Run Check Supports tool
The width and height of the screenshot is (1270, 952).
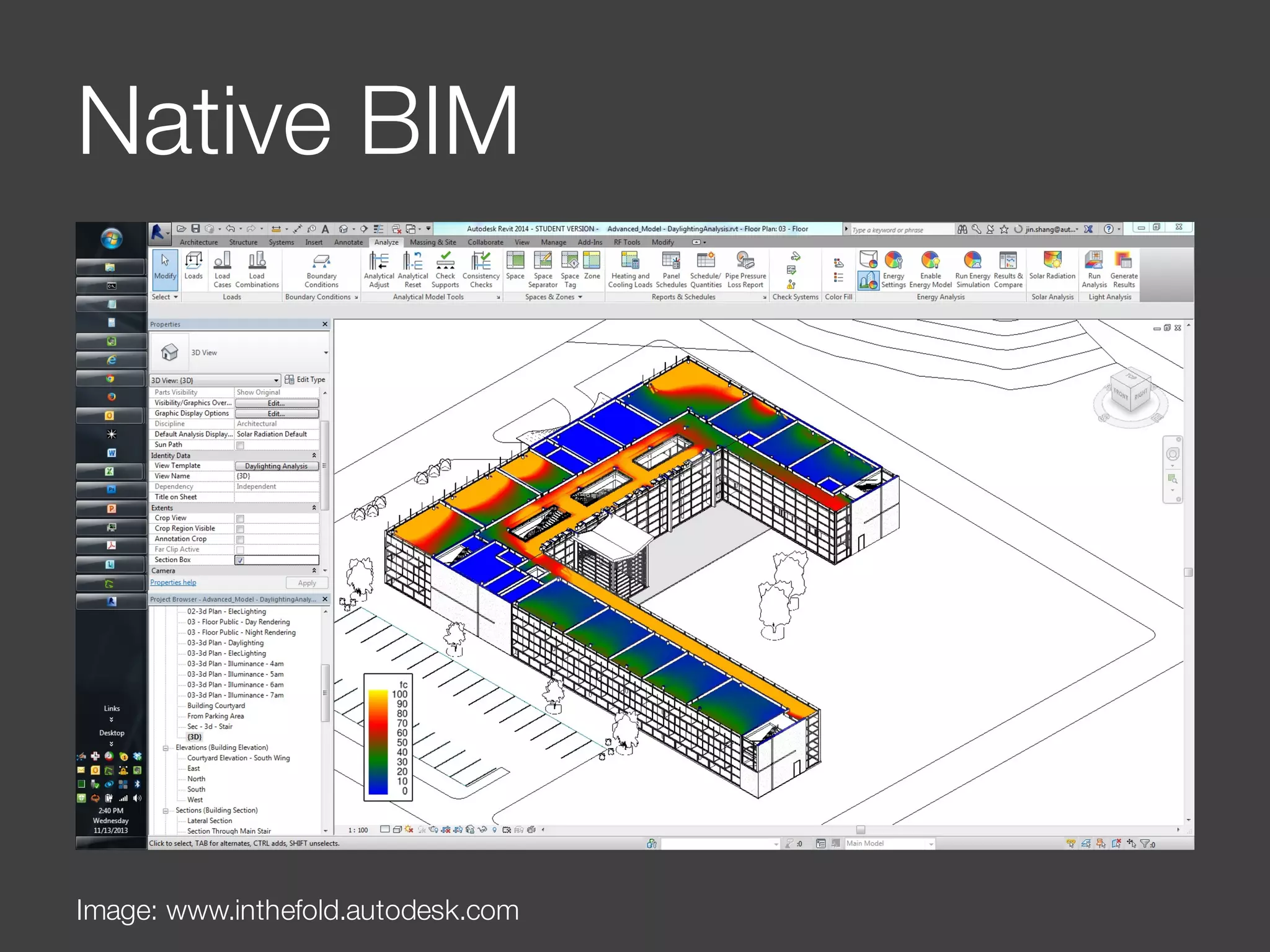pyautogui.click(x=445, y=270)
